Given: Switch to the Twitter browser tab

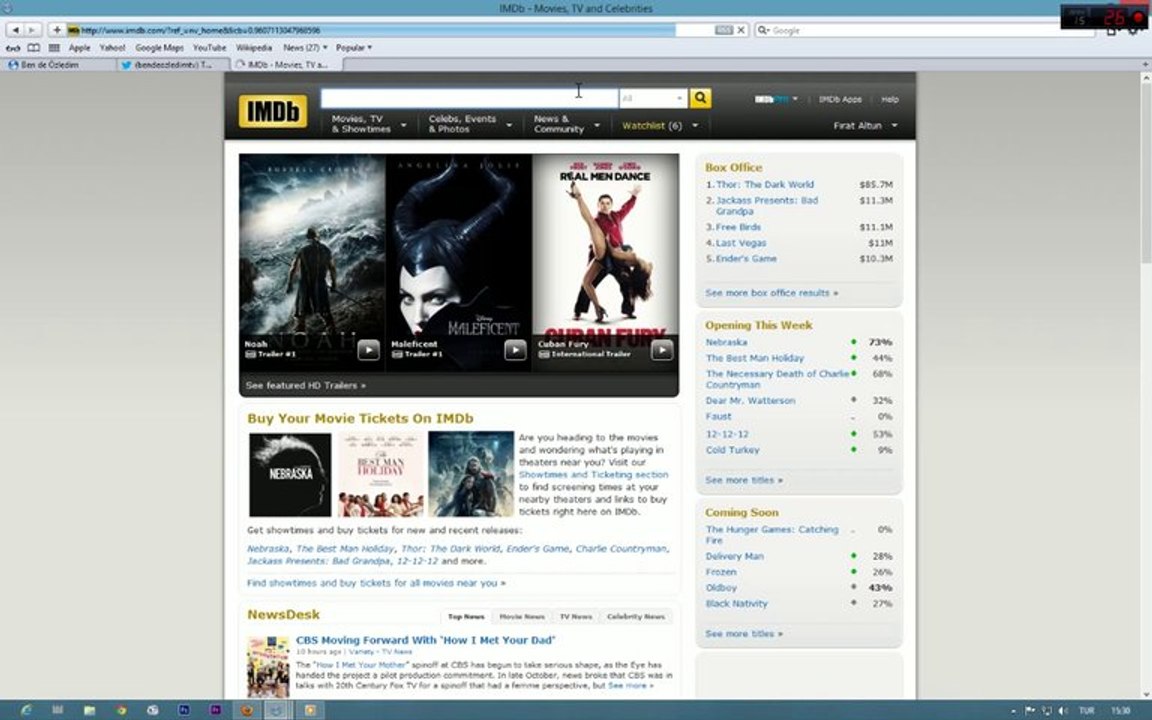Looking at the screenshot, I should (x=173, y=65).
